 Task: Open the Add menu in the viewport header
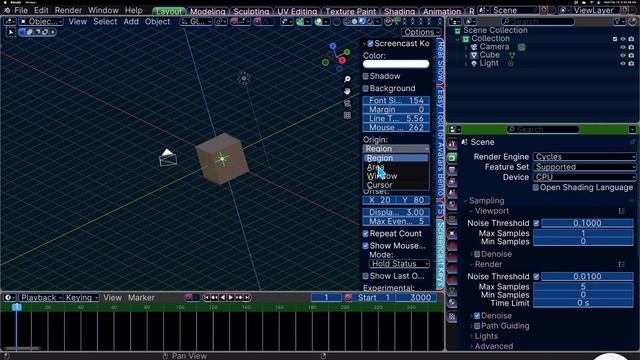pyautogui.click(x=131, y=21)
